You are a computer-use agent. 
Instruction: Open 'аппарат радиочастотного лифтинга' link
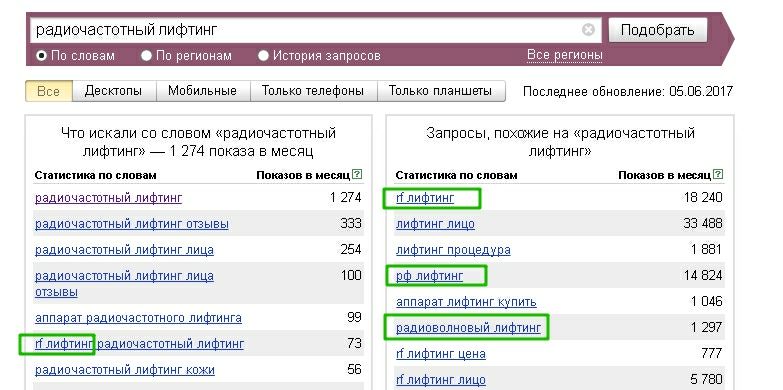138,318
